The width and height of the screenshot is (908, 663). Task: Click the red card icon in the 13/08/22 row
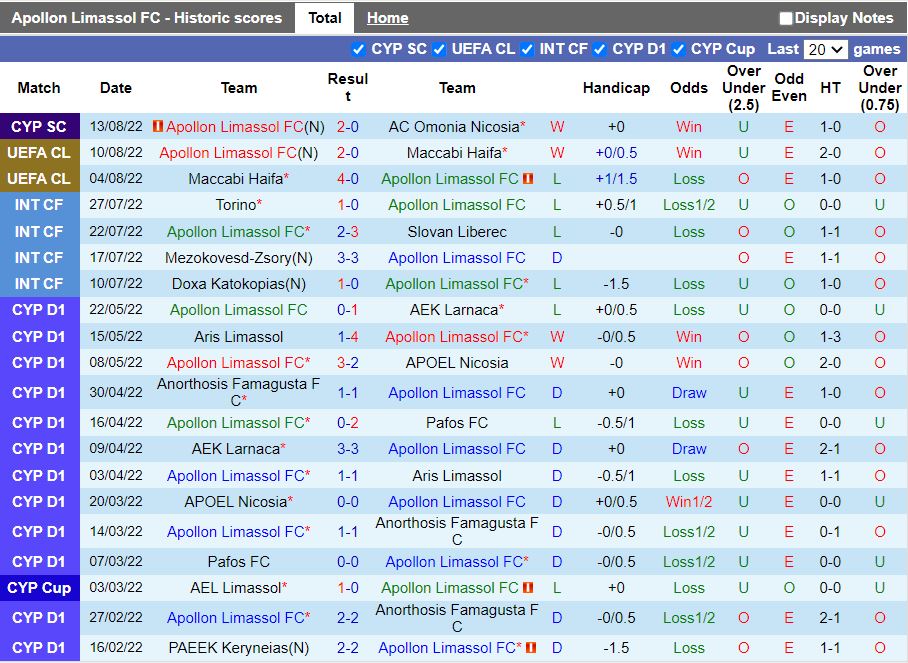pyautogui.click(x=157, y=127)
